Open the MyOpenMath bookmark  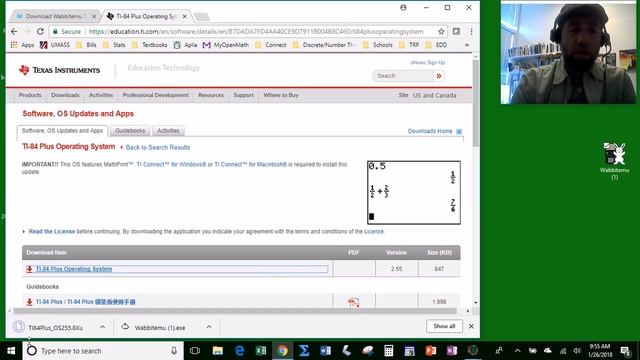point(226,45)
